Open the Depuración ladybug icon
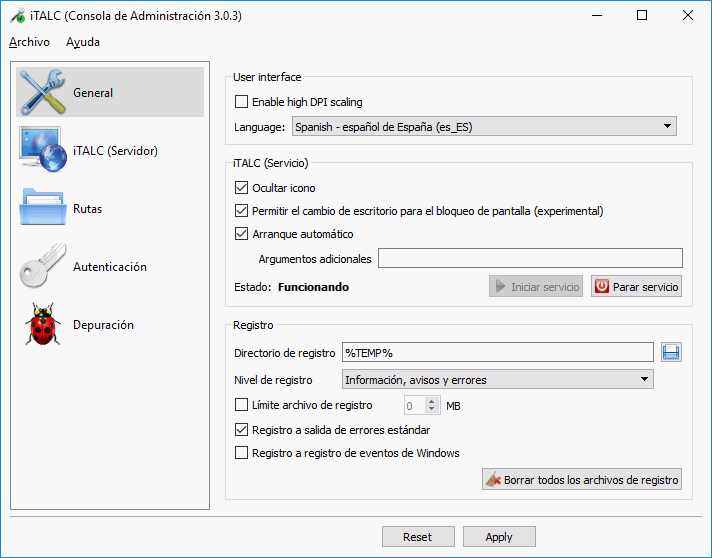 pos(43,325)
